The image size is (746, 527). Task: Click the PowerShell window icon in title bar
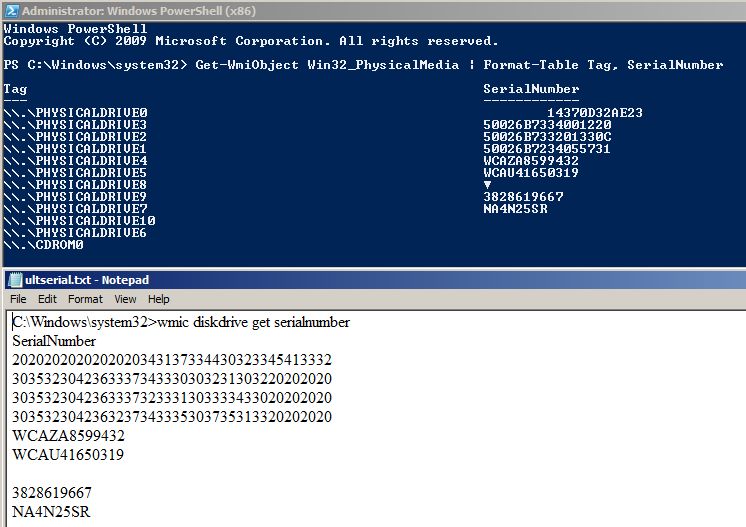[x=9, y=10]
